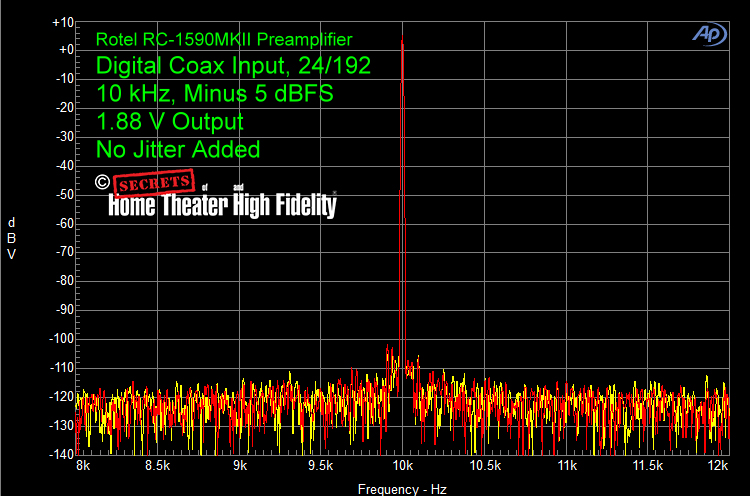Click the No Jitter Added annotation
The image size is (750, 496).
(178, 150)
